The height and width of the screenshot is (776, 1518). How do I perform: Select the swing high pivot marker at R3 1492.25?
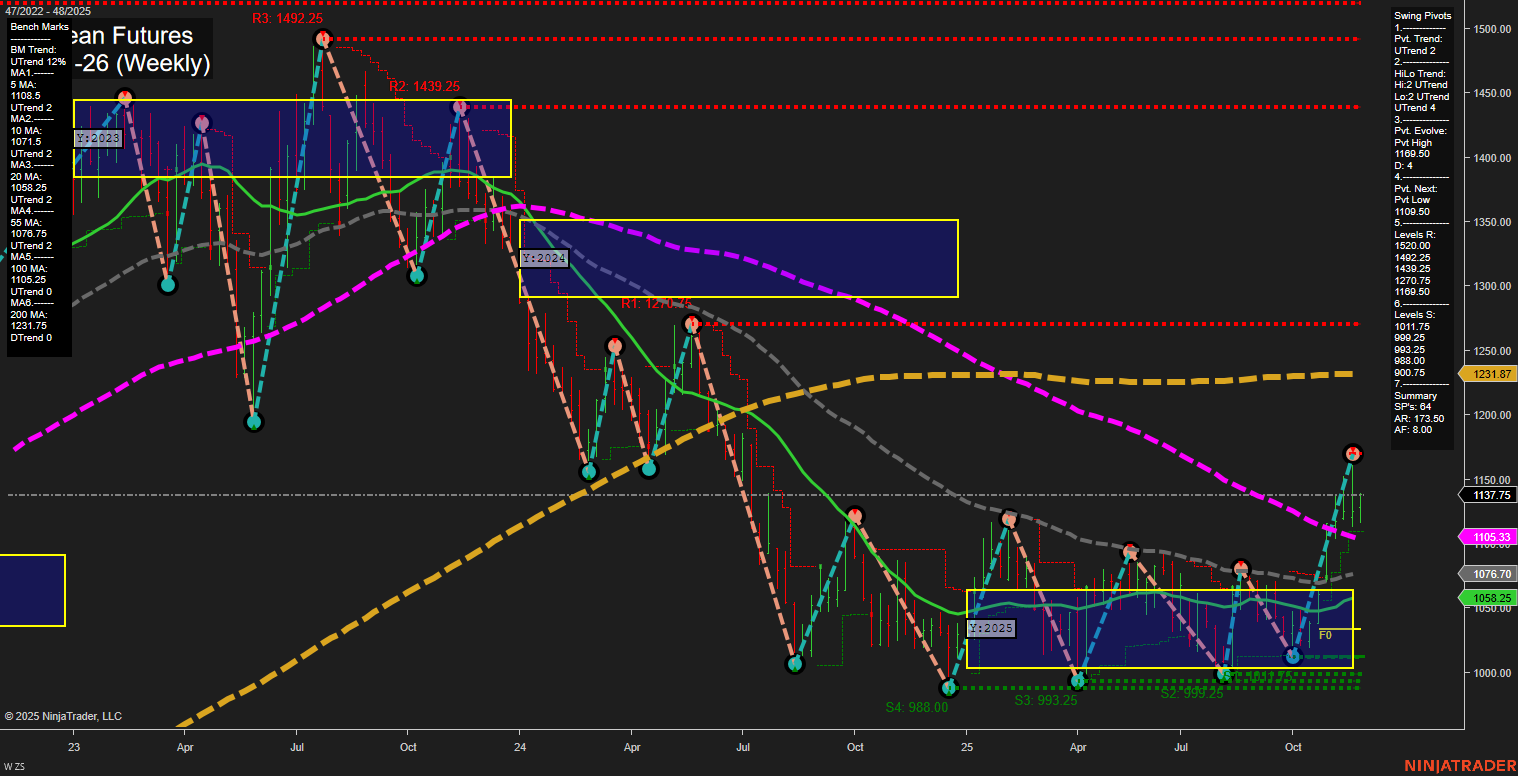tap(322, 39)
